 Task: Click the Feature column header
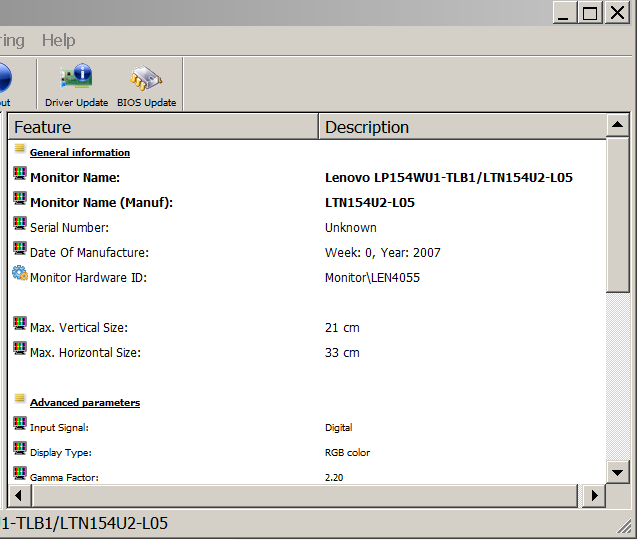[163, 127]
